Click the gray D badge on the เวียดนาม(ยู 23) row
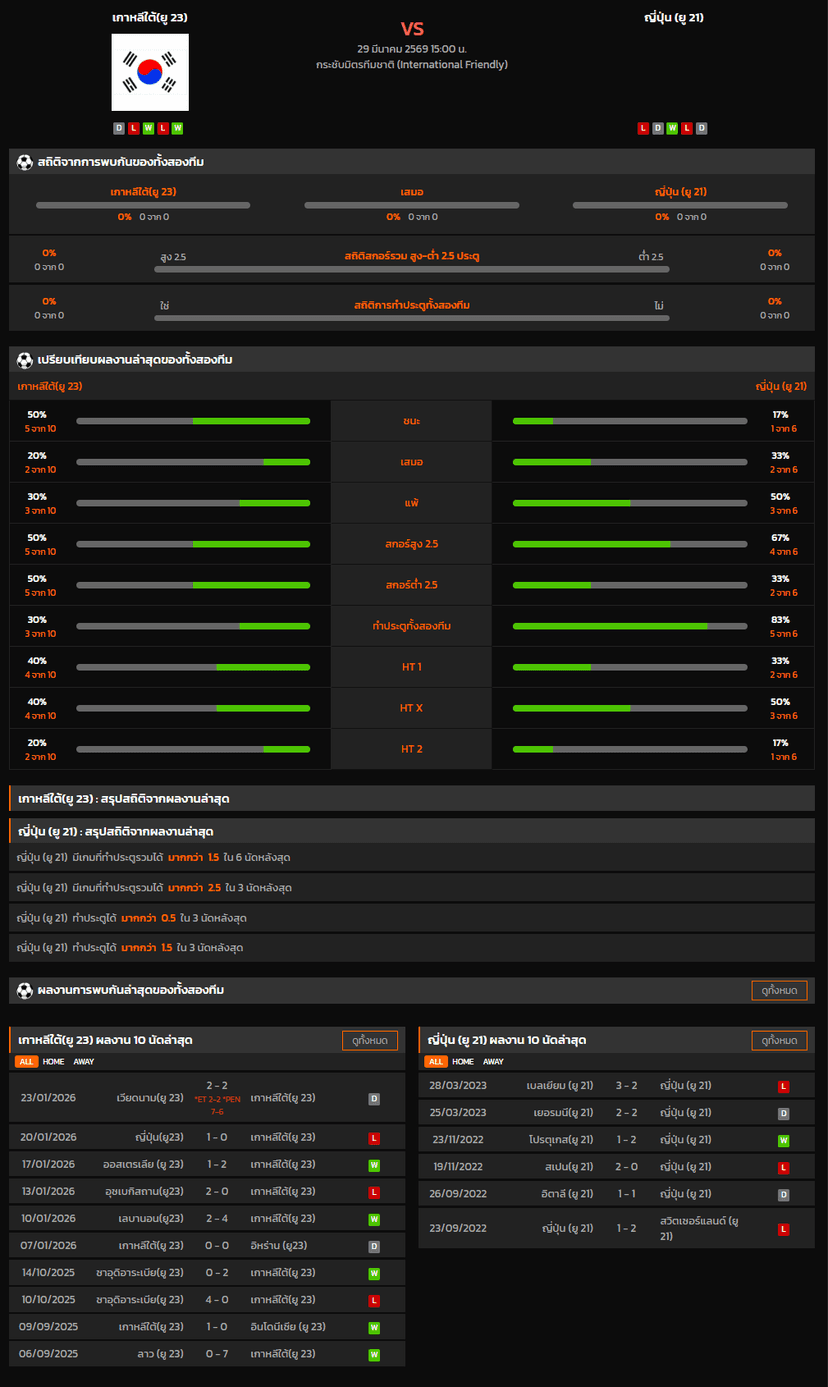The width and height of the screenshot is (828, 1387). pos(373,1098)
